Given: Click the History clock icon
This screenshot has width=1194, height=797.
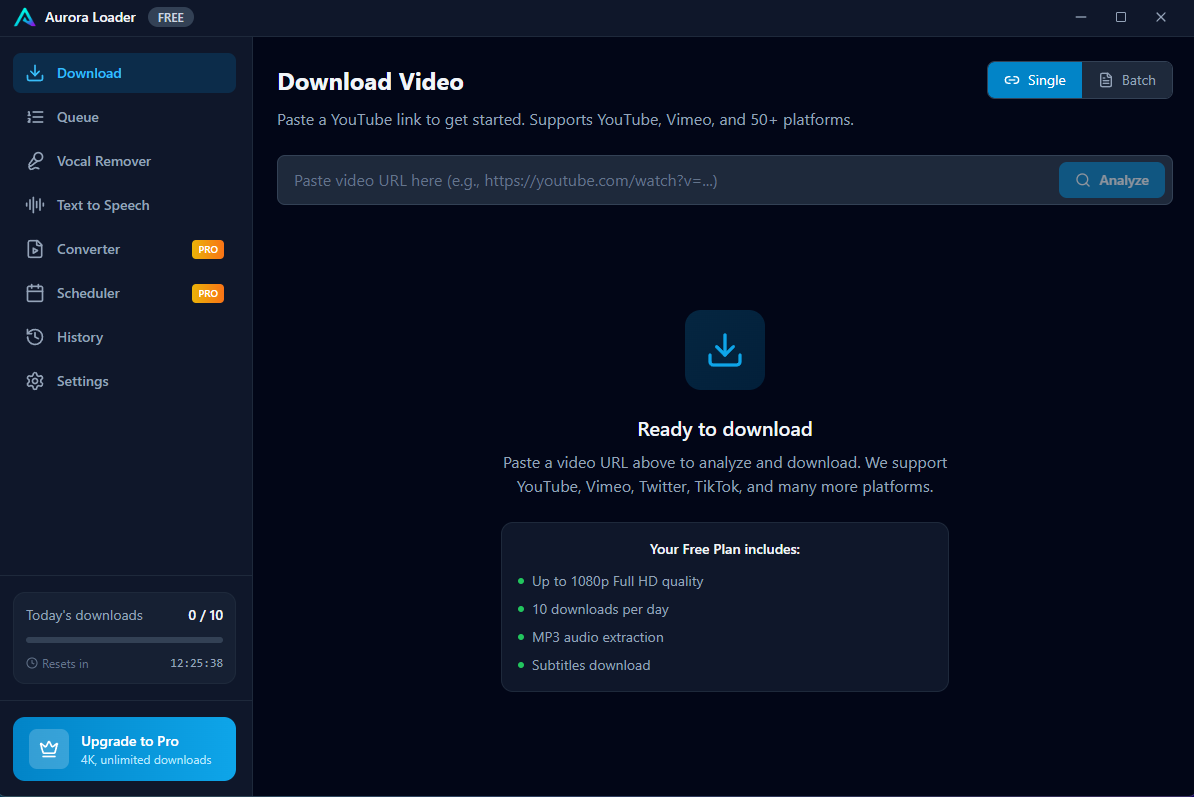Looking at the screenshot, I should 35,337.
